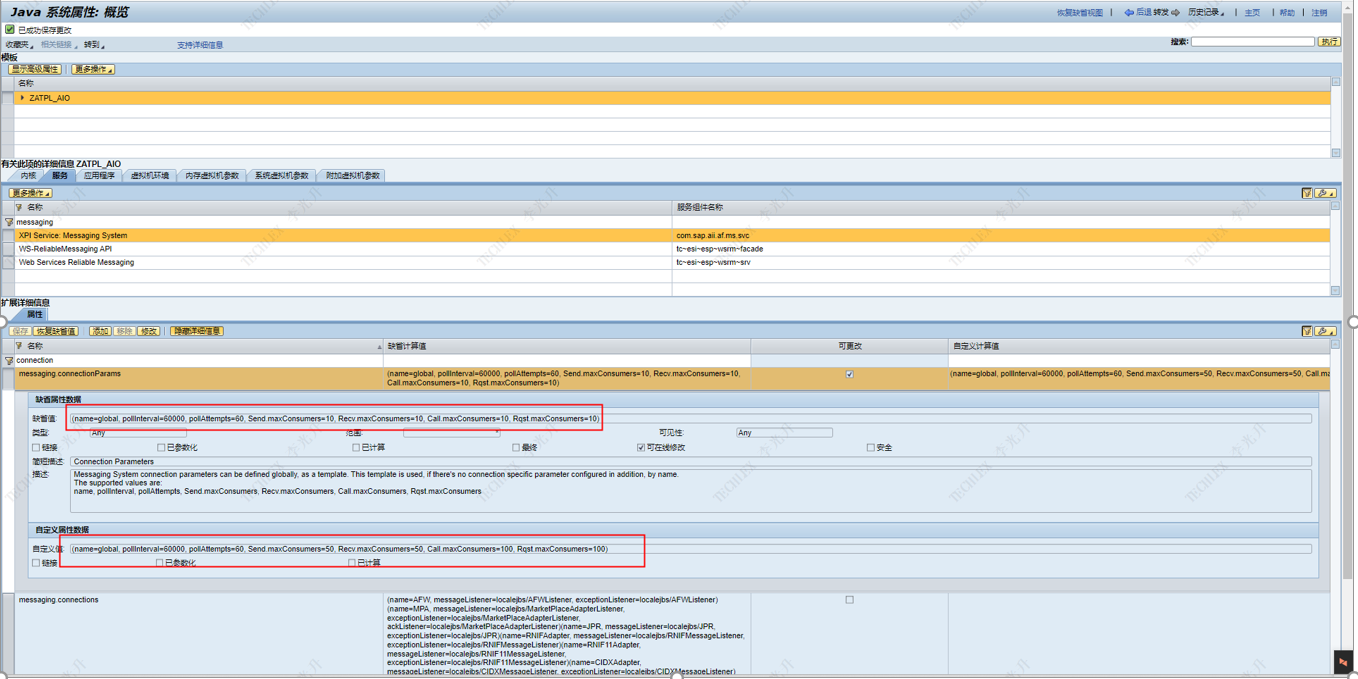Image resolution: width=1358 pixels, height=679 pixels.
Task: Click the filter icon in the services 名称 column header
Action: (x=19, y=207)
